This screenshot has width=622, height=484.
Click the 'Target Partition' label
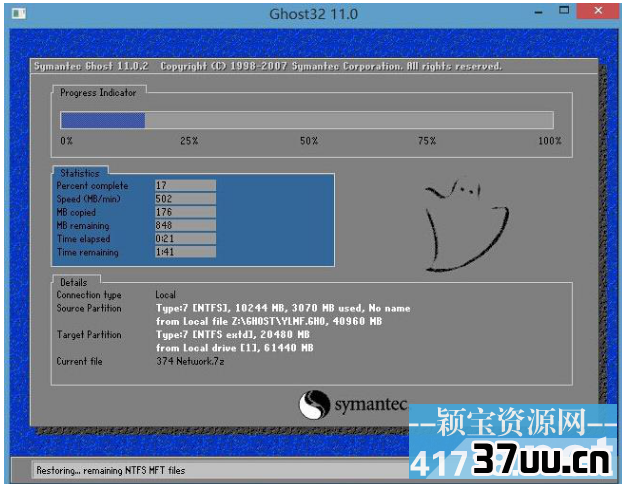tap(89, 335)
